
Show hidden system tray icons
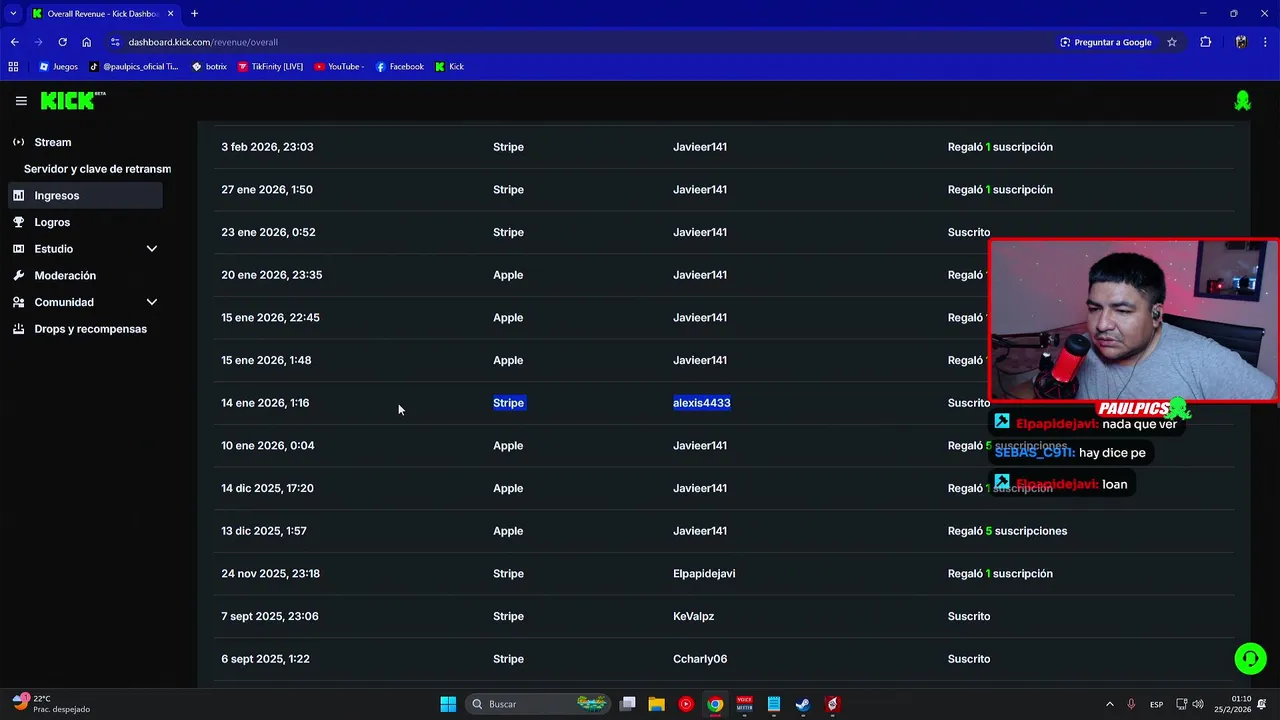[x=1109, y=704]
